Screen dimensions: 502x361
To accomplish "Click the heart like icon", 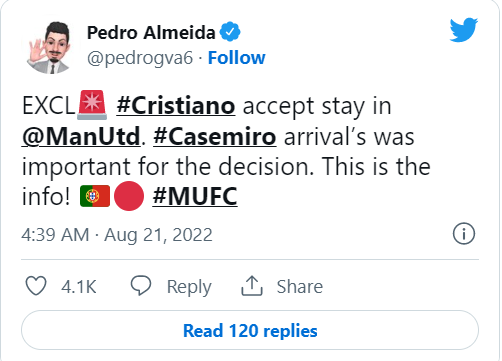I will tap(36, 286).
